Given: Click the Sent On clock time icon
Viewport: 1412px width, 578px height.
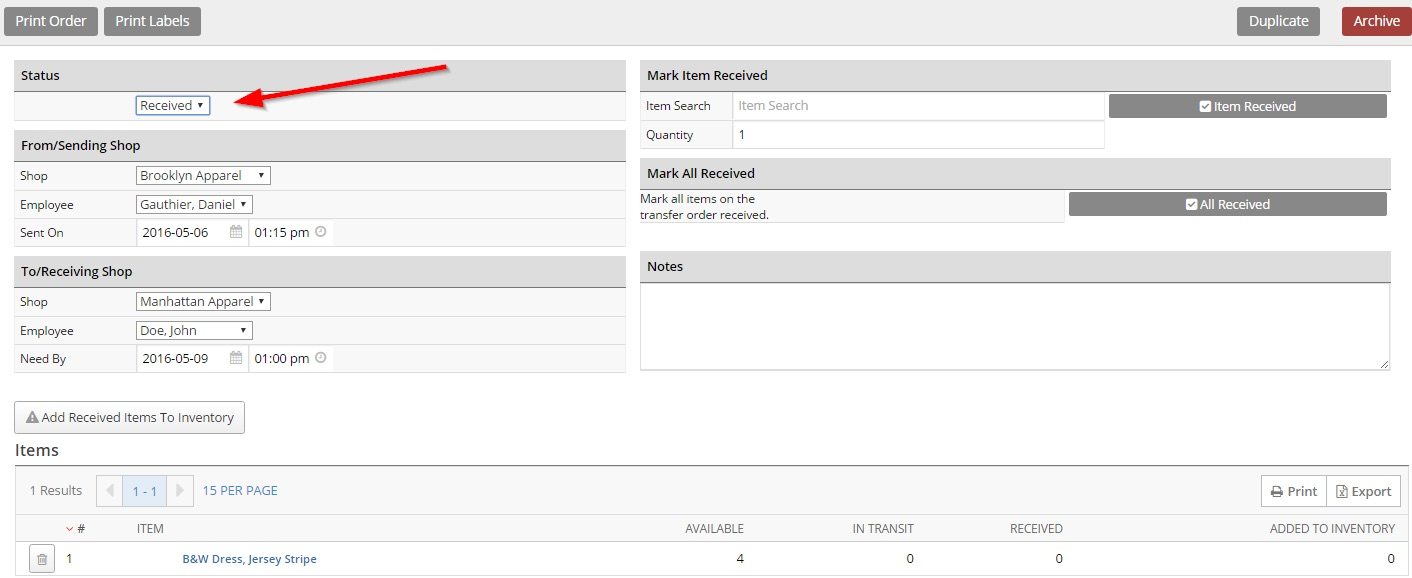Looking at the screenshot, I should 321,232.
